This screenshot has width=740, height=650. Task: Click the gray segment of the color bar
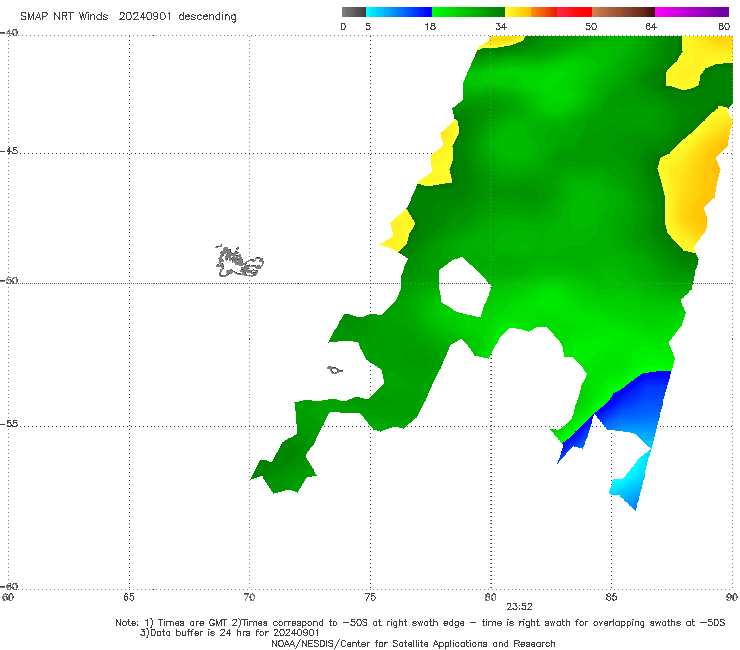click(x=354, y=12)
